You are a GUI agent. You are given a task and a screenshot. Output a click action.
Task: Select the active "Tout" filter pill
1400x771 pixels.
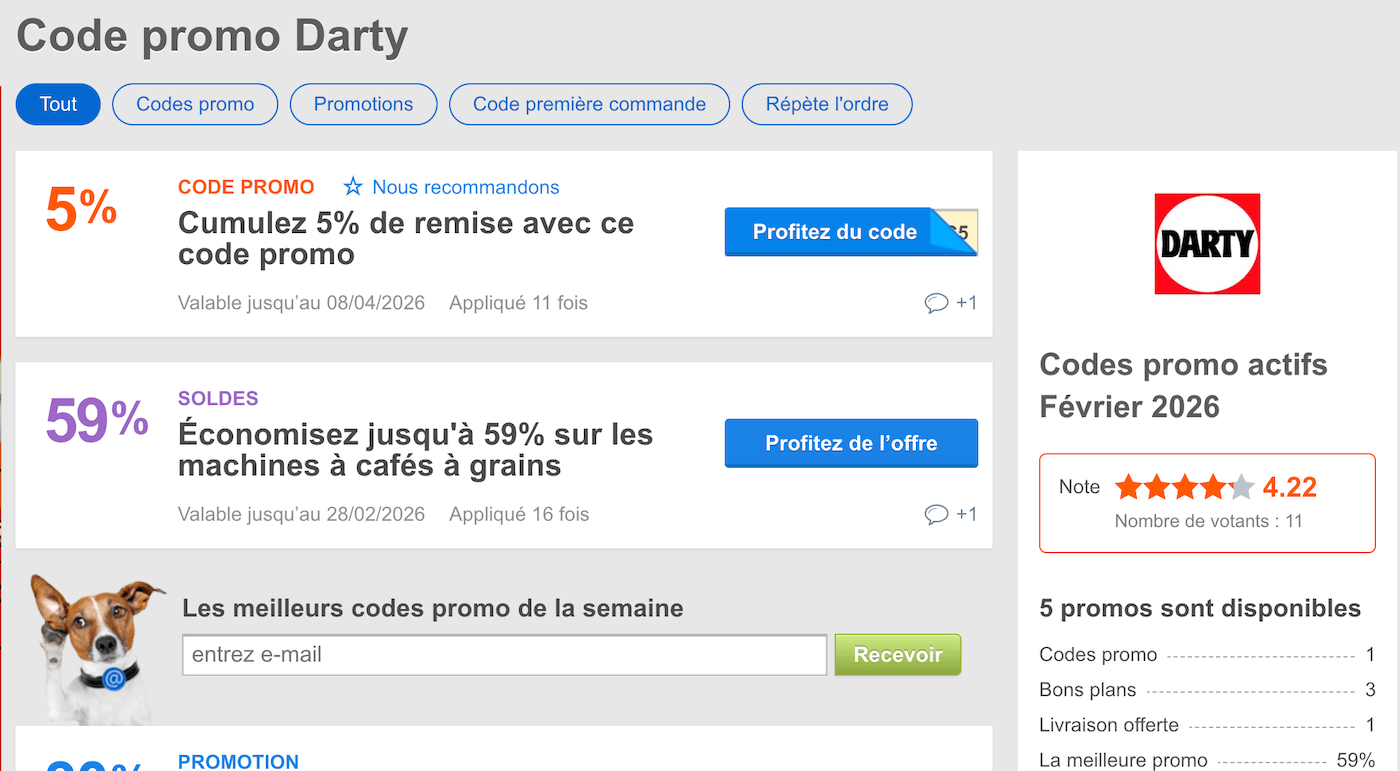[x=57, y=104]
